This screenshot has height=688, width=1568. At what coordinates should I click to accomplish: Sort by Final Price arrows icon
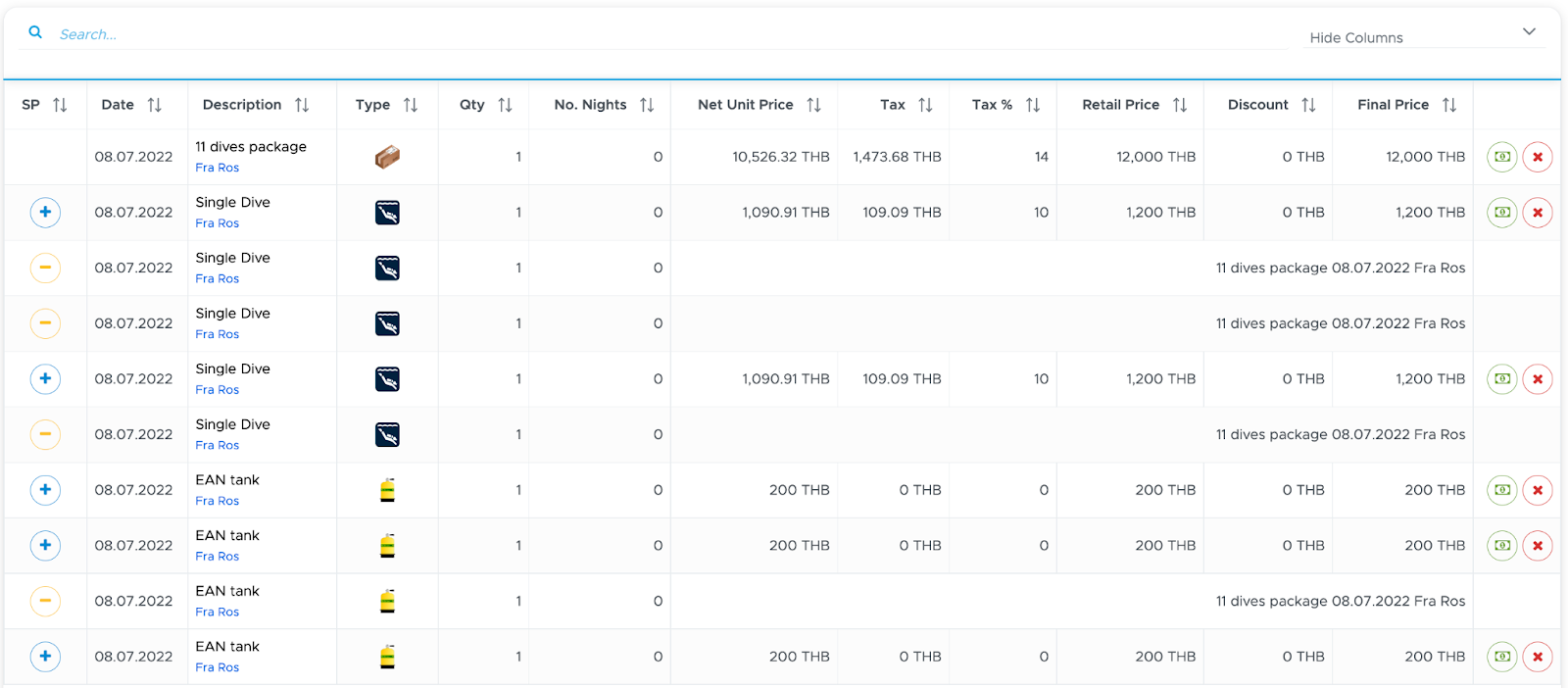1449,105
